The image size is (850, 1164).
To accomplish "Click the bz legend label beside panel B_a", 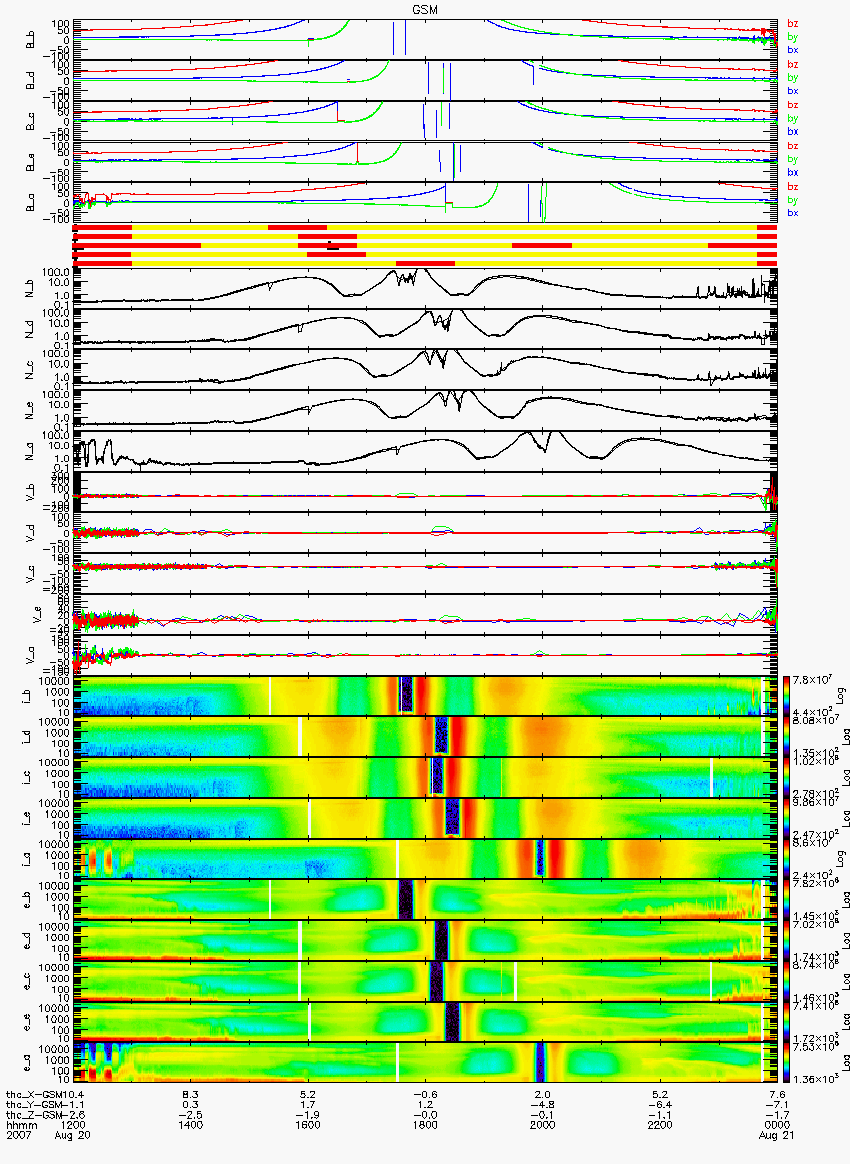I will point(793,186).
